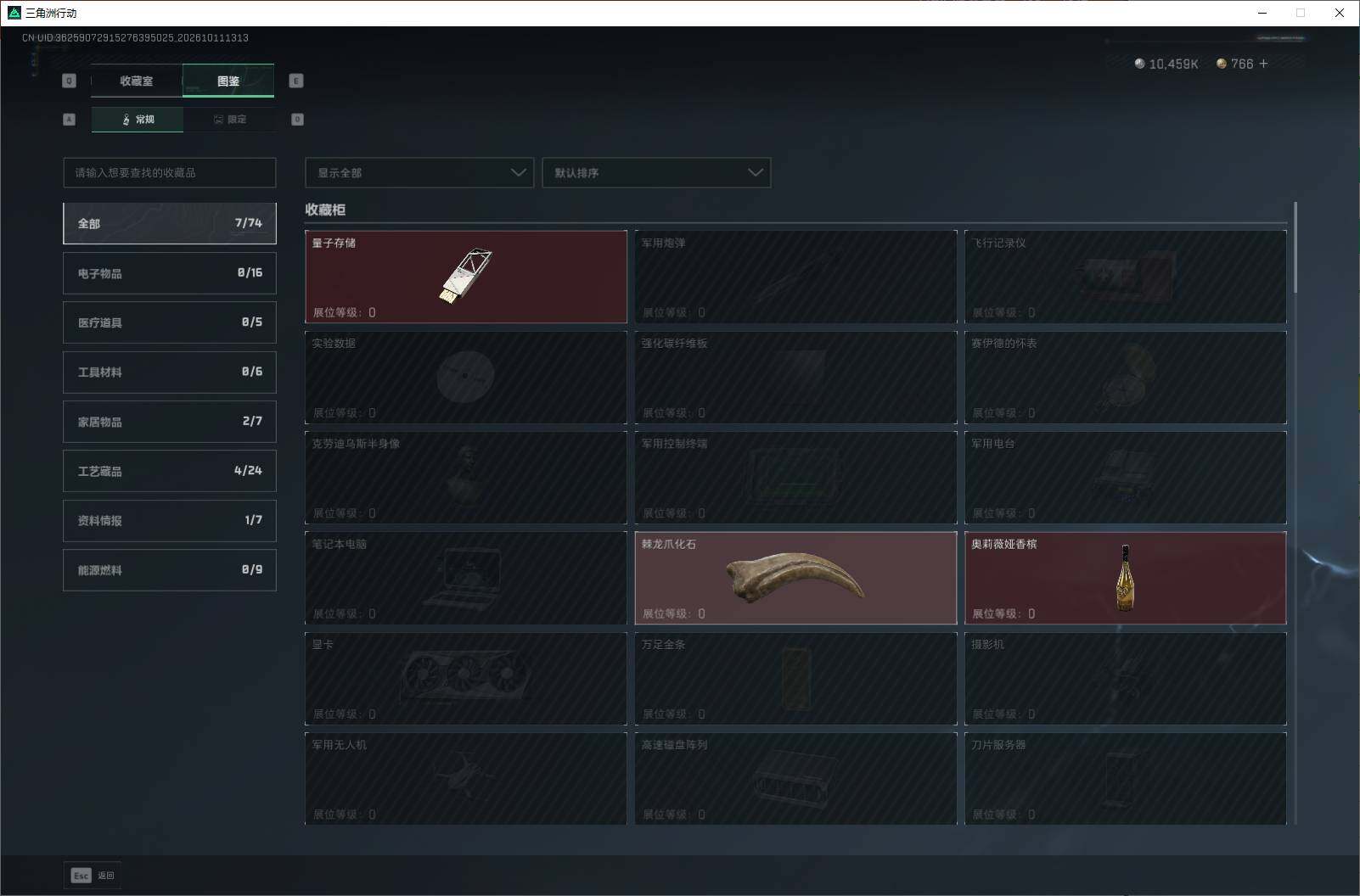Open the 笔记本电脑 laptop entry

click(x=466, y=578)
